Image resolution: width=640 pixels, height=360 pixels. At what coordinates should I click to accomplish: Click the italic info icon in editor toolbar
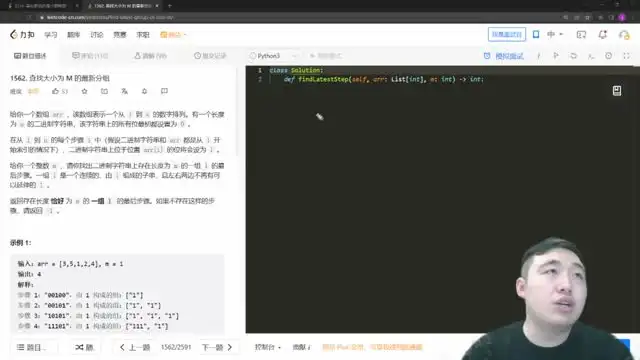click(x=538, y=56)
